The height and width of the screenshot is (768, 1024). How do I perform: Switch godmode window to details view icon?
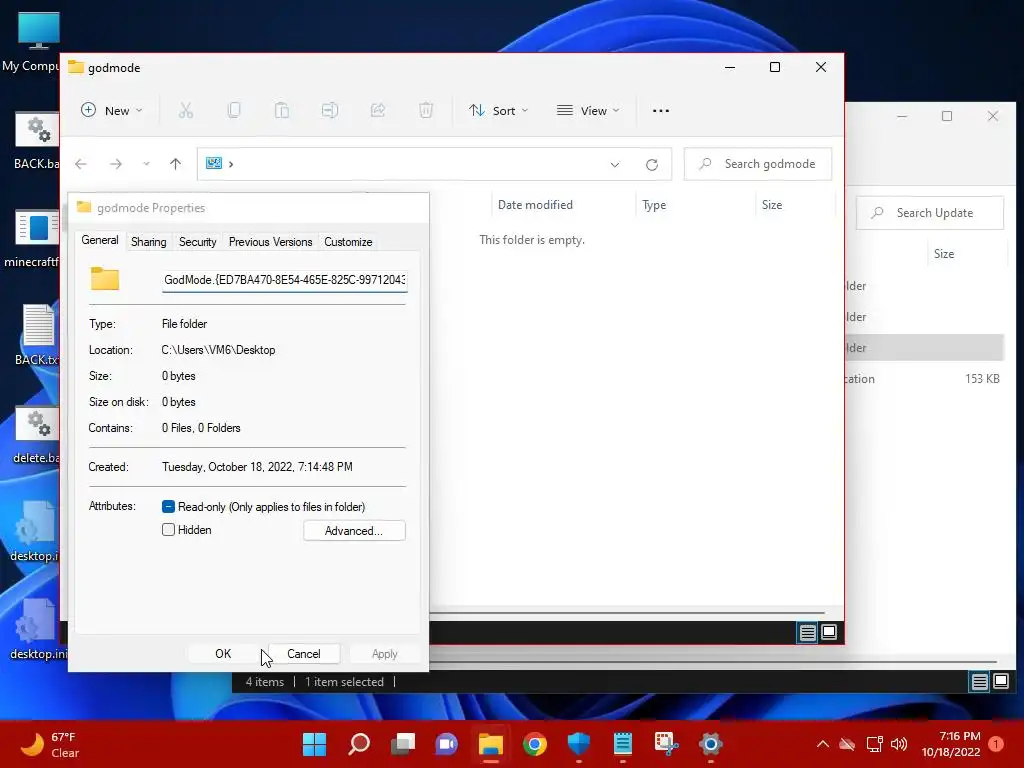coord(808,632)
